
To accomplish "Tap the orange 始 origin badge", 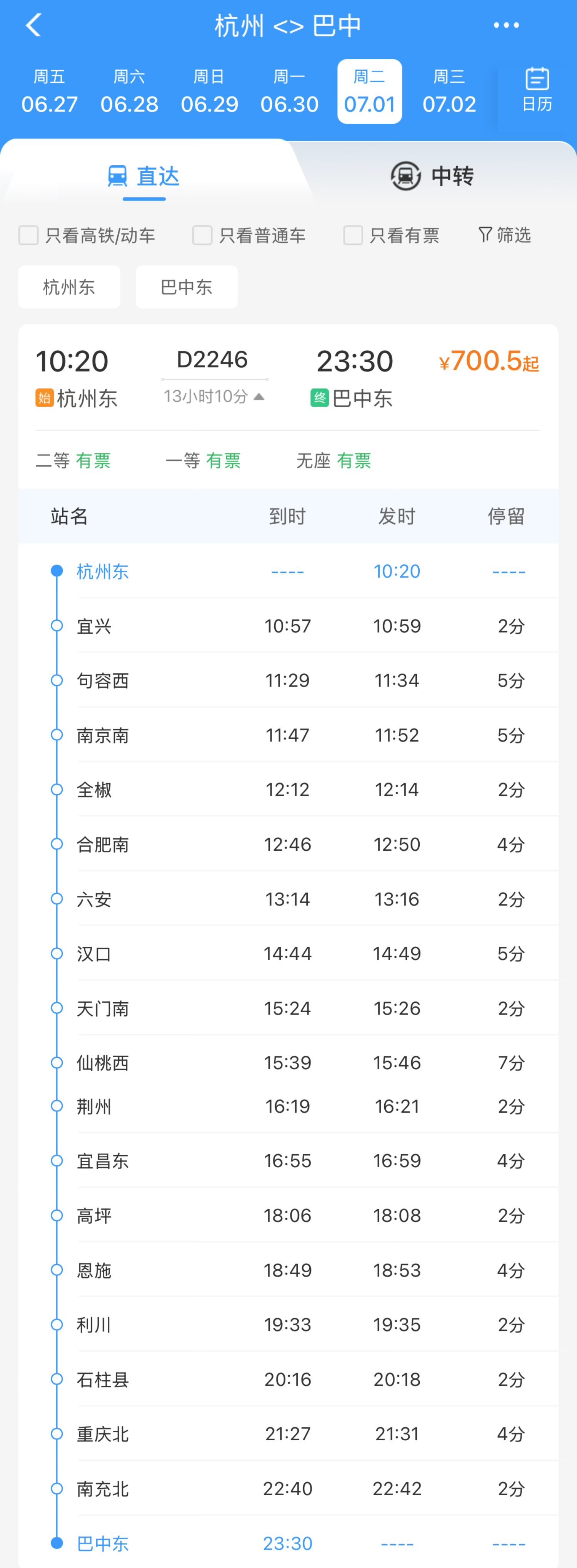I will [45, 398].
